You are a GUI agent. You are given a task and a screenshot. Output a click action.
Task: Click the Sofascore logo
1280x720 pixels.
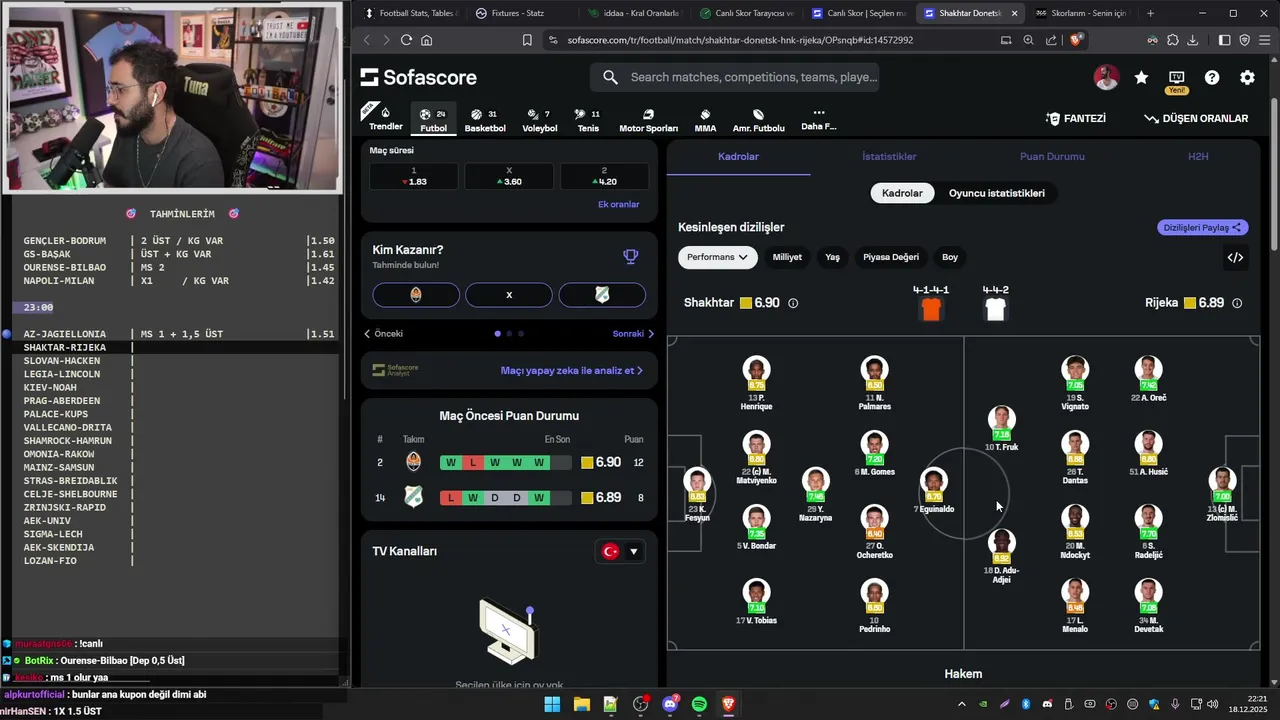[x=418, y=78]
